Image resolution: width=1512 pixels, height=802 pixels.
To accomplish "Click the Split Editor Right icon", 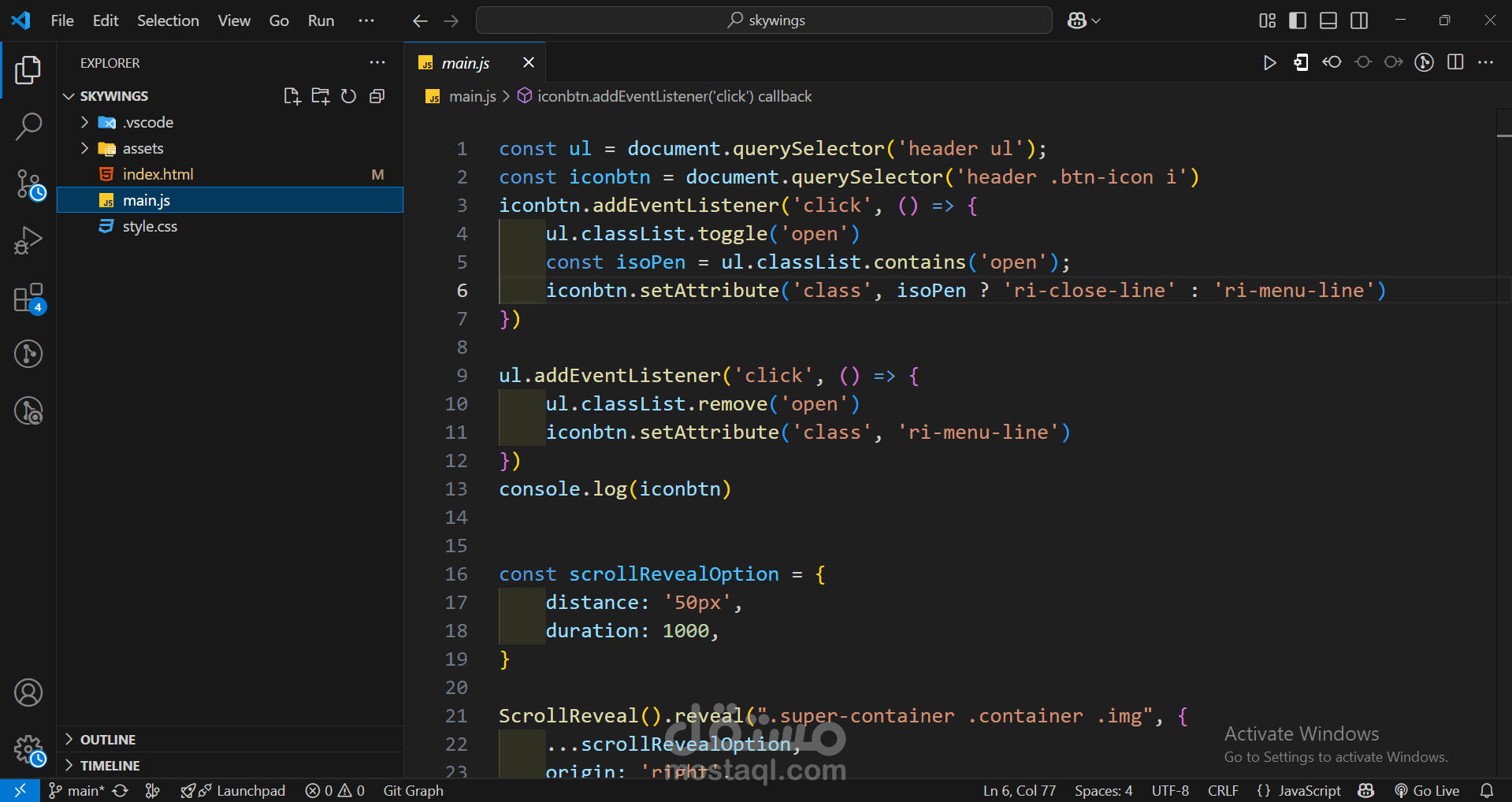I will coord(1455,62).
